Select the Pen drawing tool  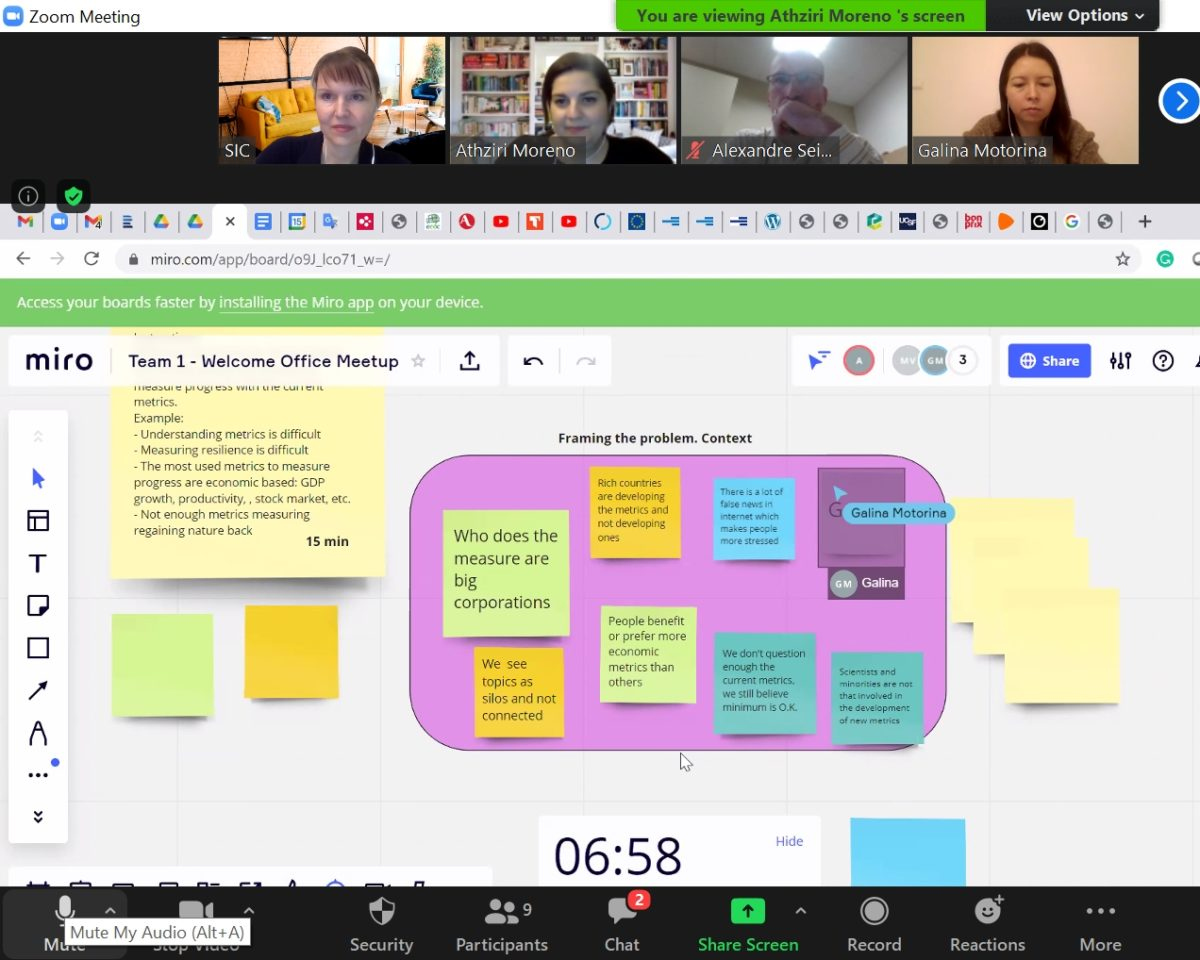pyautogui.click(x=38, y=734)
